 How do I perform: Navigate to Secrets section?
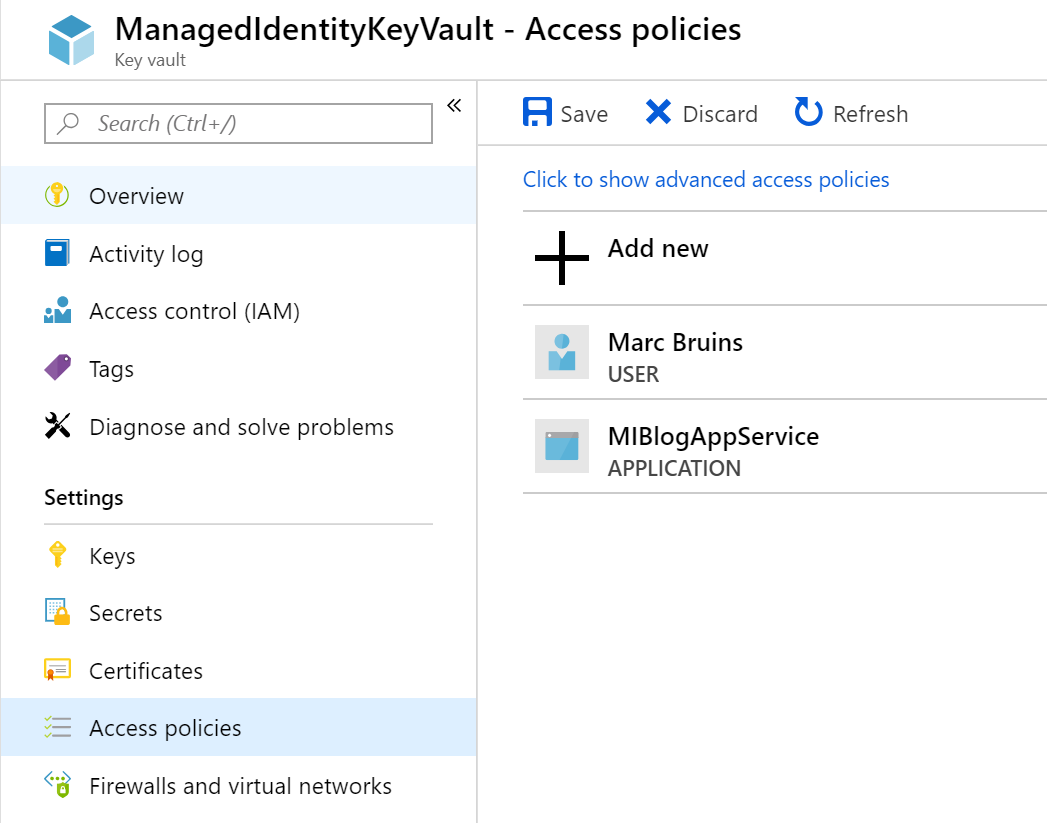[x=125, y=613]
